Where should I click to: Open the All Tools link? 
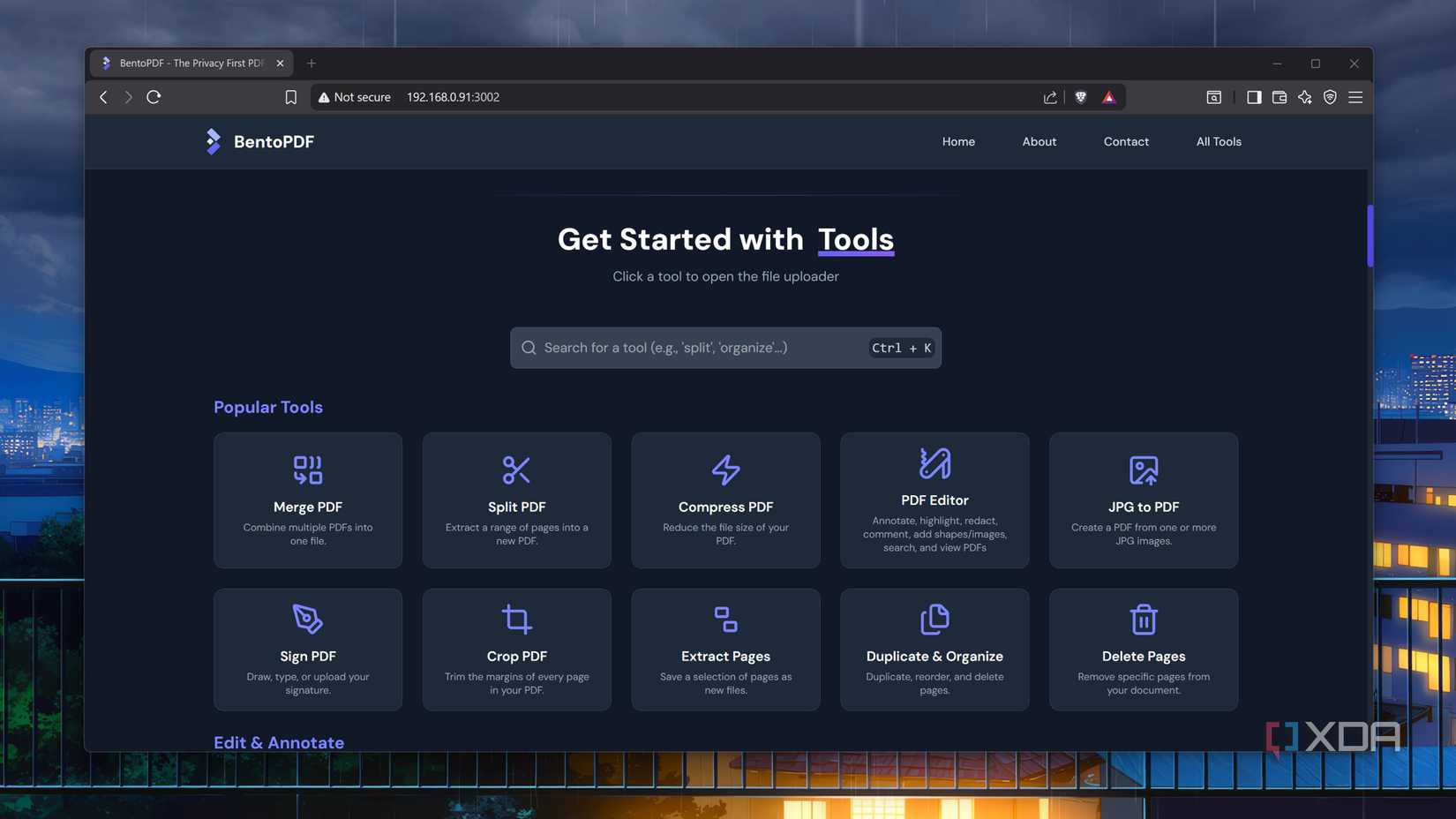pos(1219,141)
